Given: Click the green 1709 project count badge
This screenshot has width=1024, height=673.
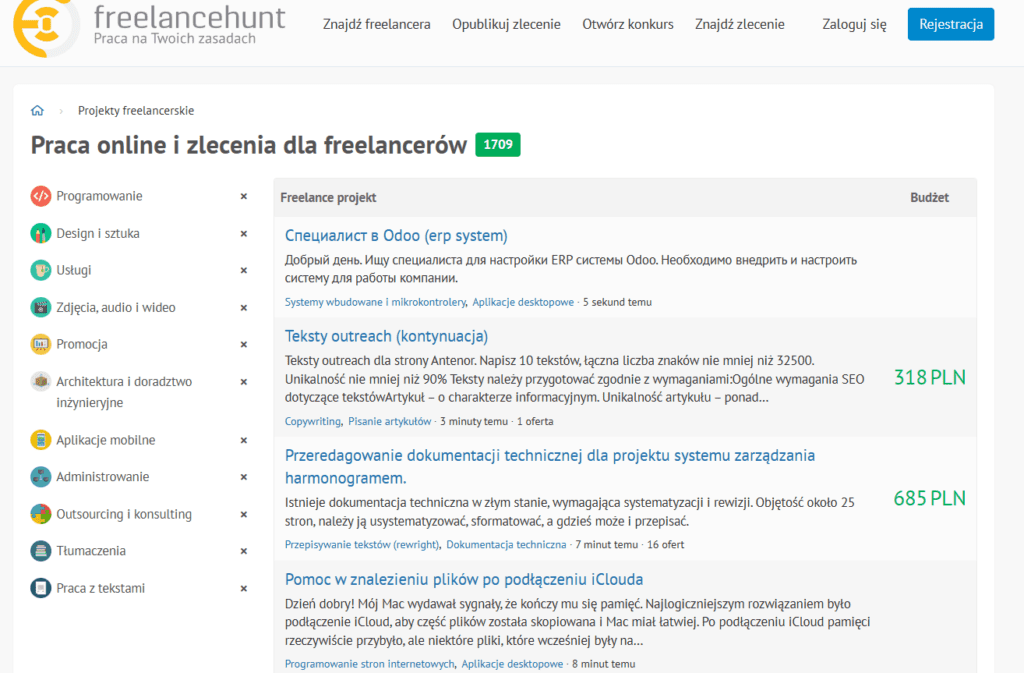Looking at the screenshot, I should pyautogui.click(x=498, y=145).
